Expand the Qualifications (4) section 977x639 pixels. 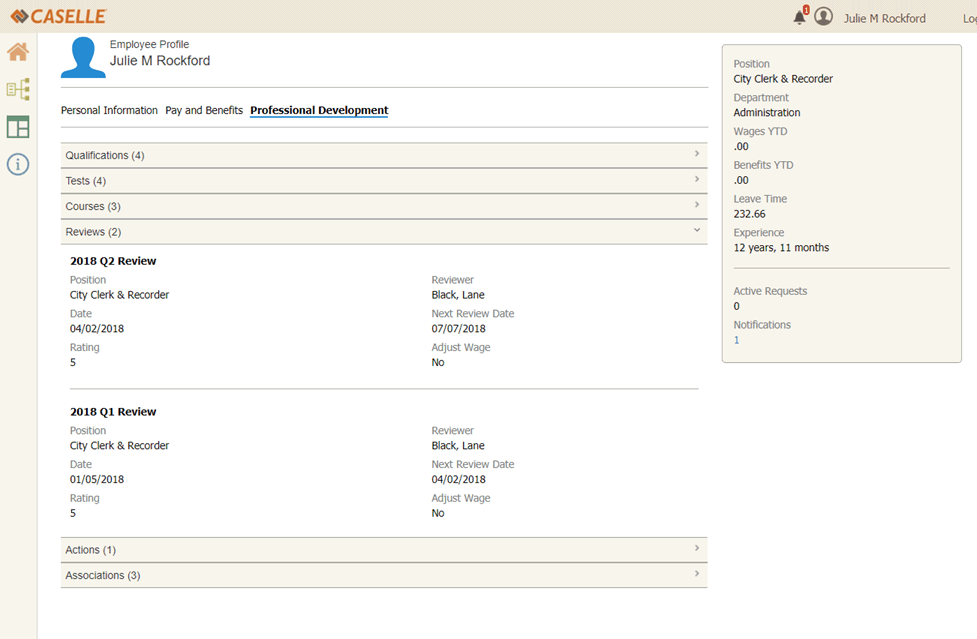coord(383,155)
